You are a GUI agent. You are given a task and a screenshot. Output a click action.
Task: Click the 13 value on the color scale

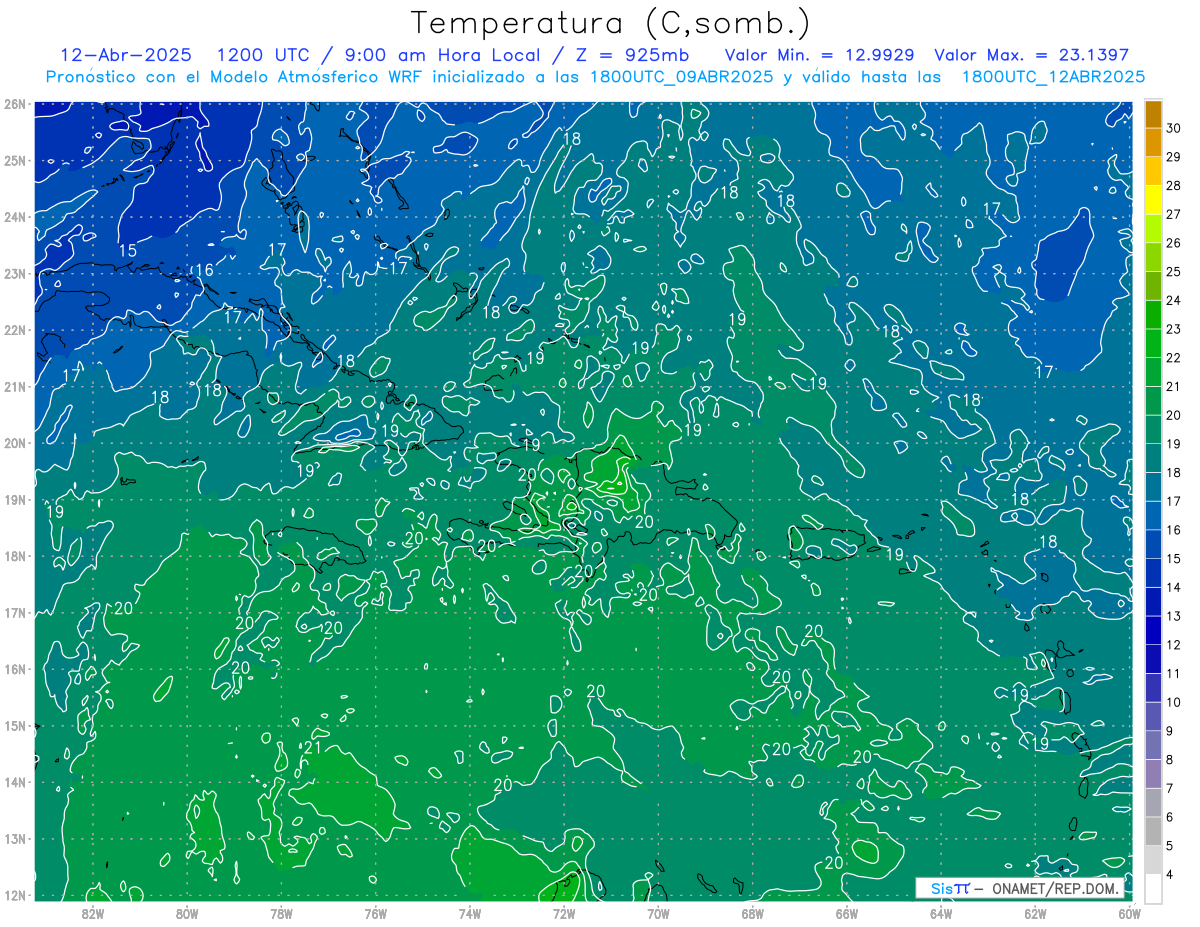click(x=1173, y=616)
